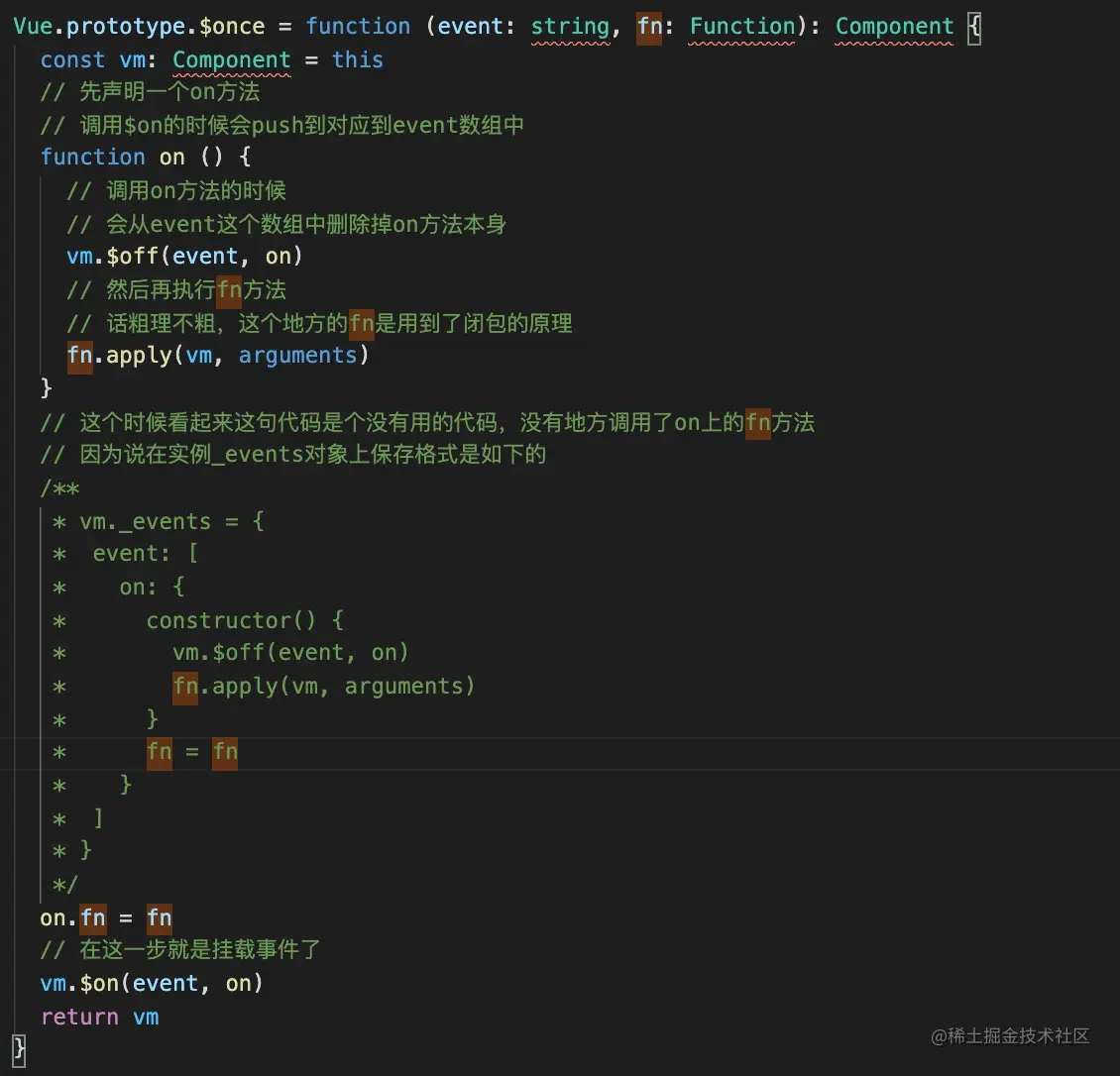
Task: Click '* vm._events = {' comment line
Action: coord(159,522)
